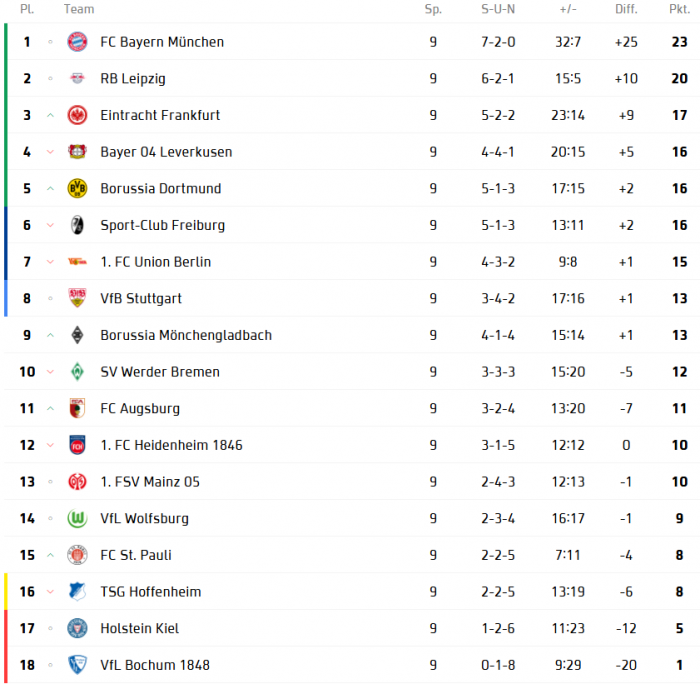Open the Holstein Kiel team link
The height and width of the screenshot is (684, 700).
point(140,628)
